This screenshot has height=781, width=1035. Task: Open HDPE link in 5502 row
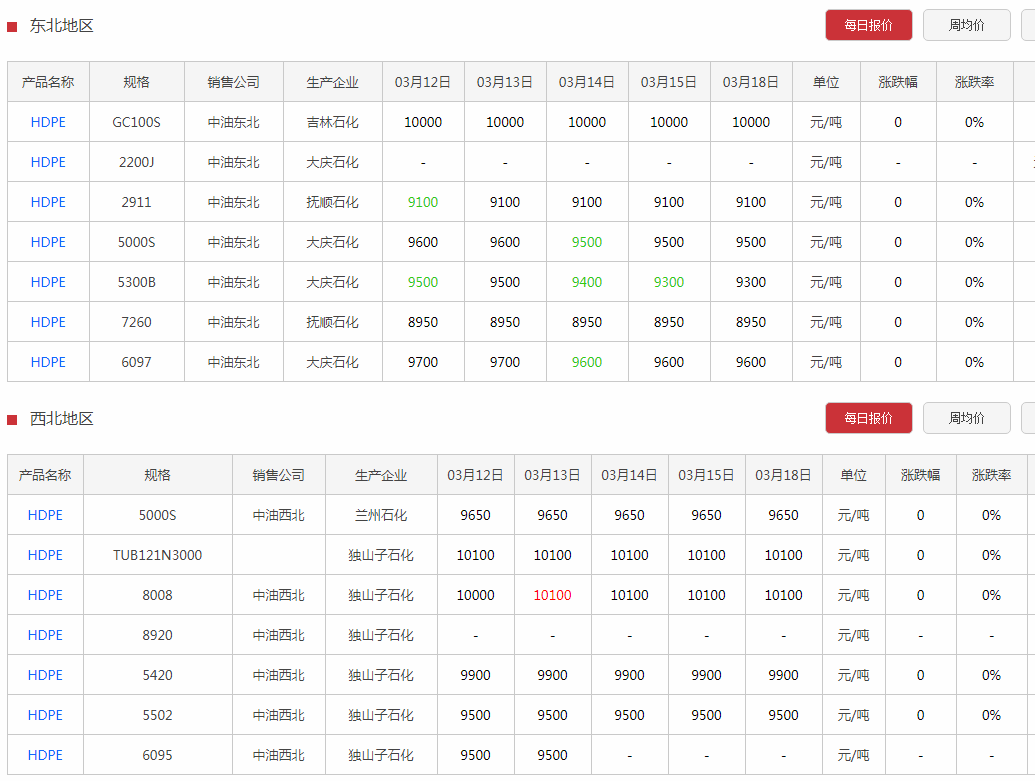tap(45, 715)
